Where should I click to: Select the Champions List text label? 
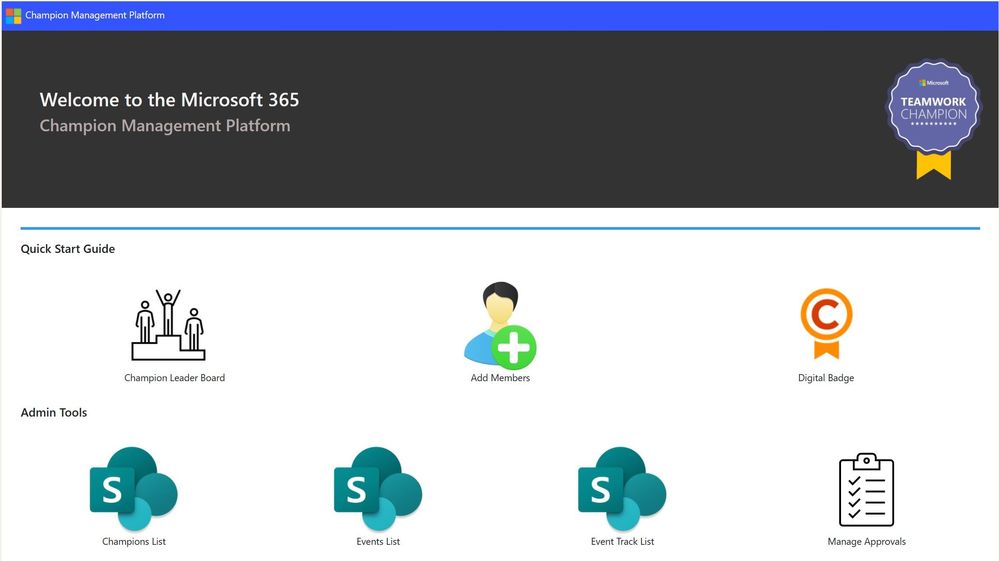point(134,541)
